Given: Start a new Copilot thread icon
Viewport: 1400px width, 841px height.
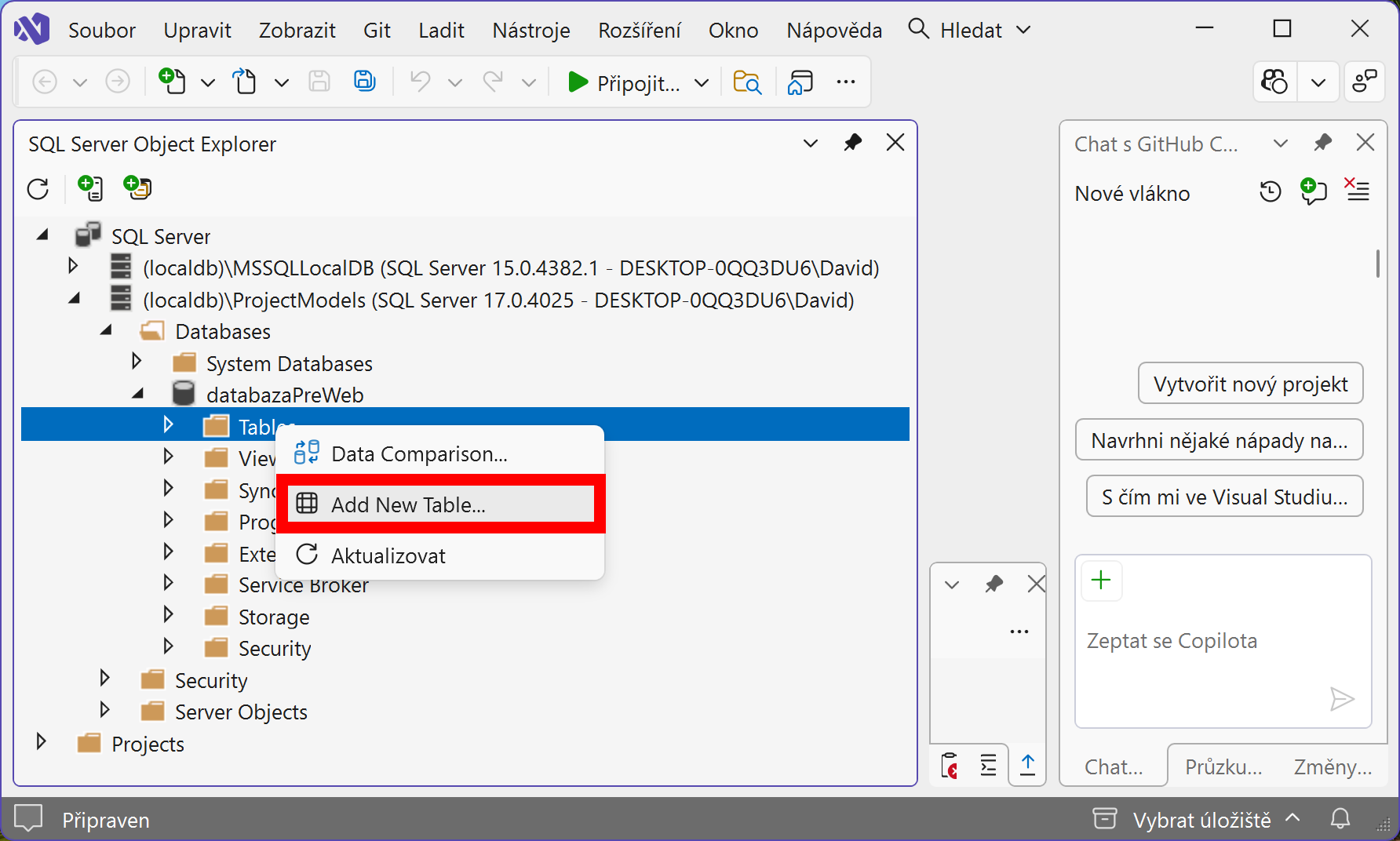Looking at the screenshot, I should tap(1314, 191).
